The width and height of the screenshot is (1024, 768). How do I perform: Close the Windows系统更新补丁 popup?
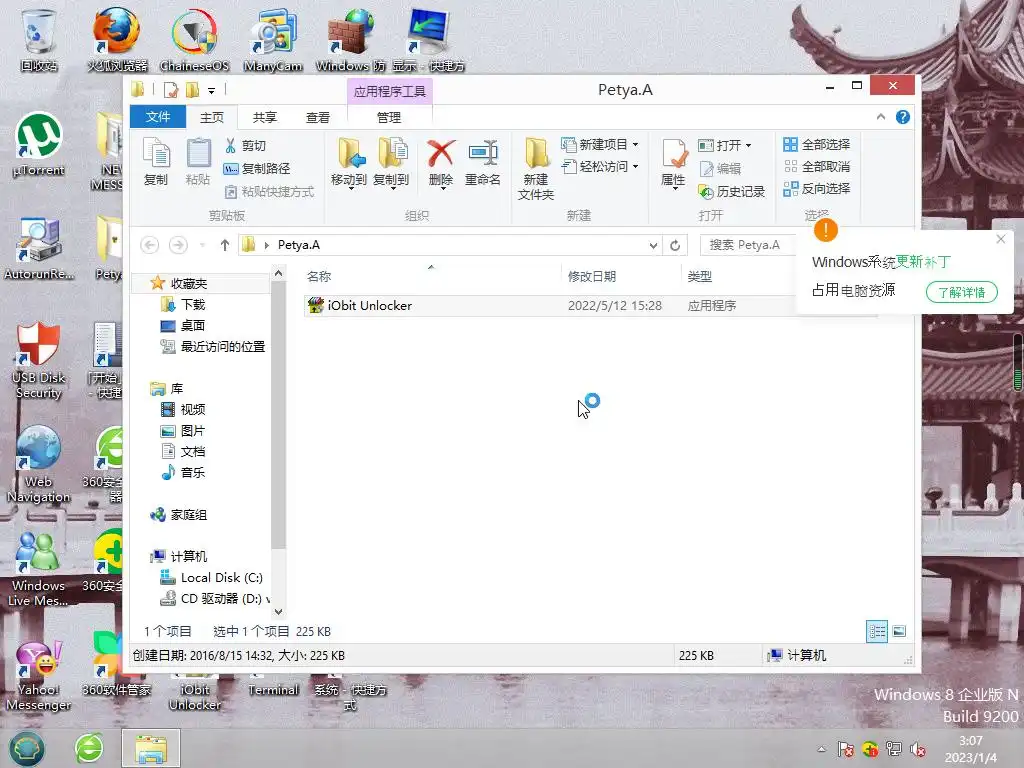point(1000,240)
